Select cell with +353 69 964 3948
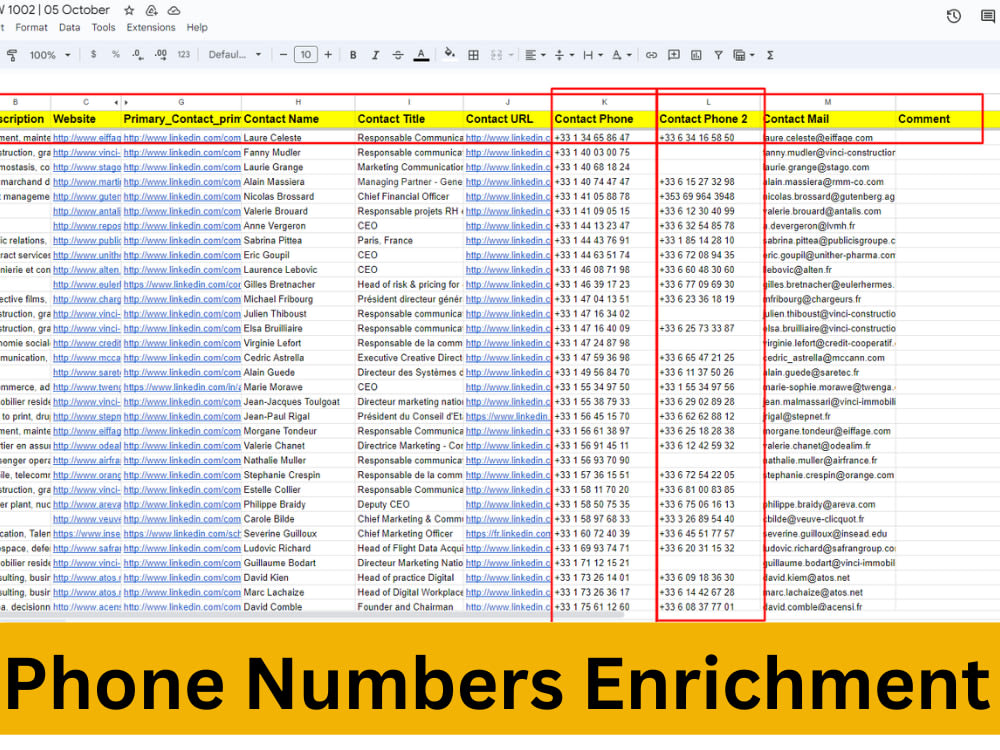This screenshot has height=750, width=1000. pos(709,196)
